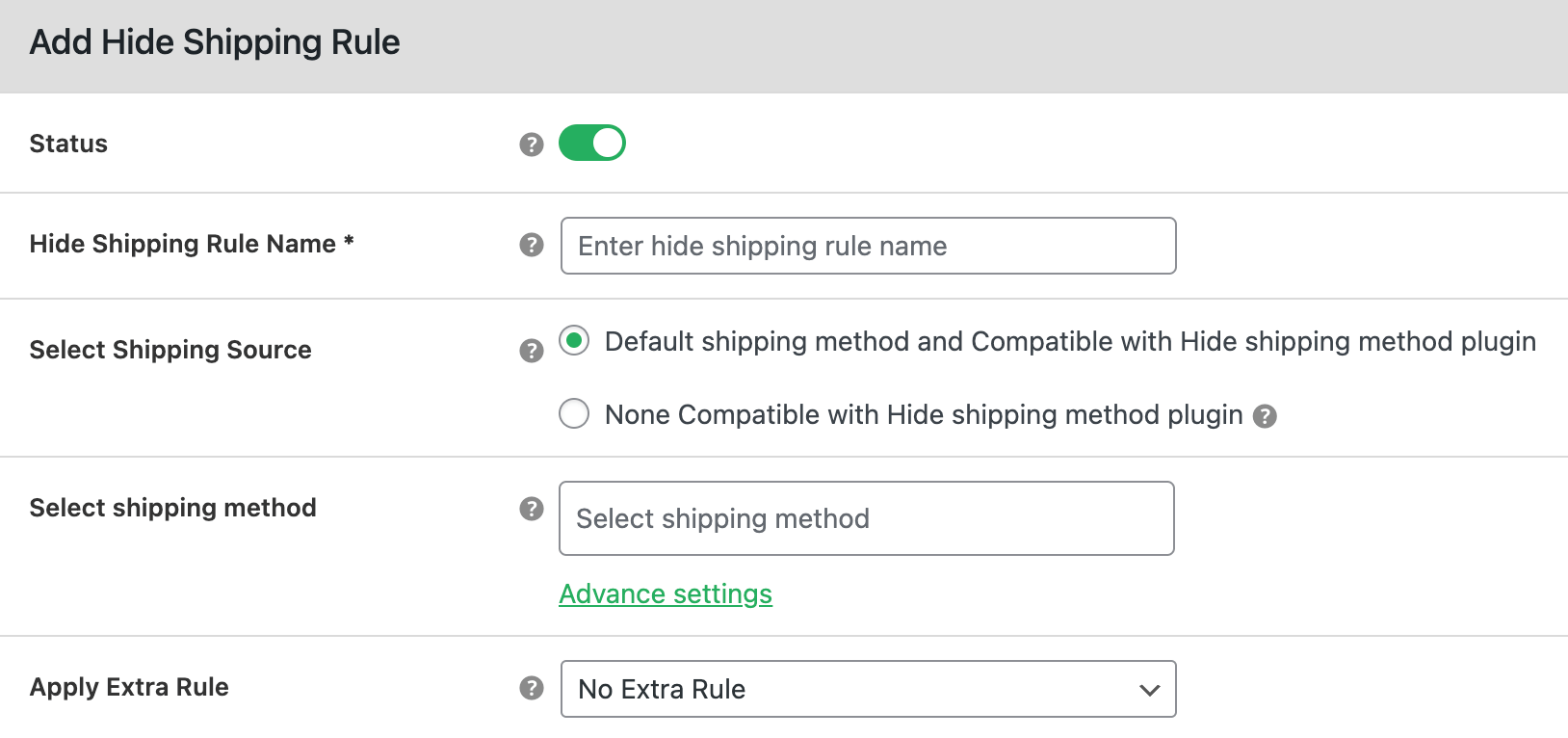Click the Add Hide Shipping Rule header
Image resolution: width=1568 pixels, height=738 pixels.
pyautogui.click(x=216, y=42)
